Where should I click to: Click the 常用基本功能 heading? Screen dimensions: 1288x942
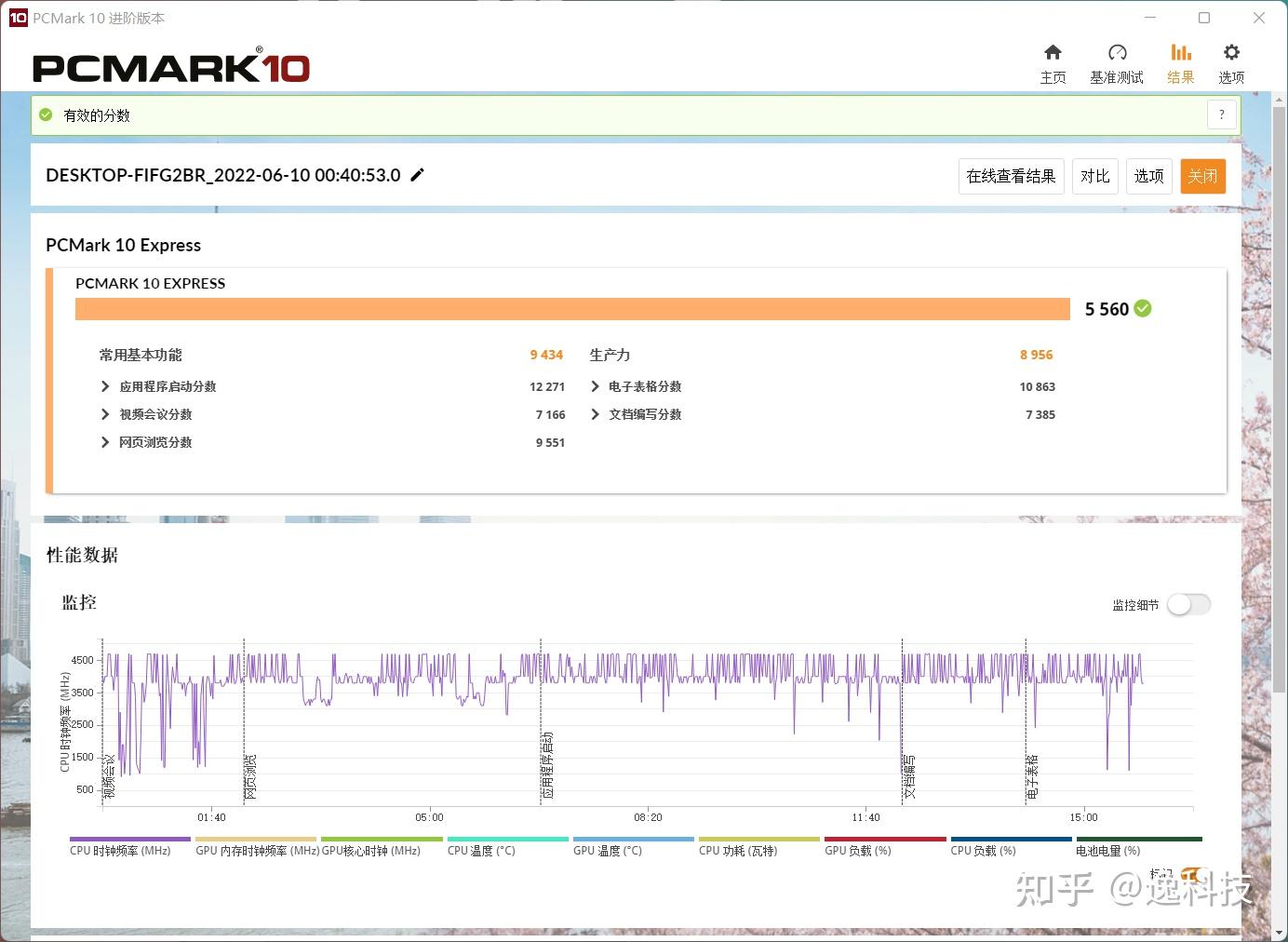click(141, 355)
